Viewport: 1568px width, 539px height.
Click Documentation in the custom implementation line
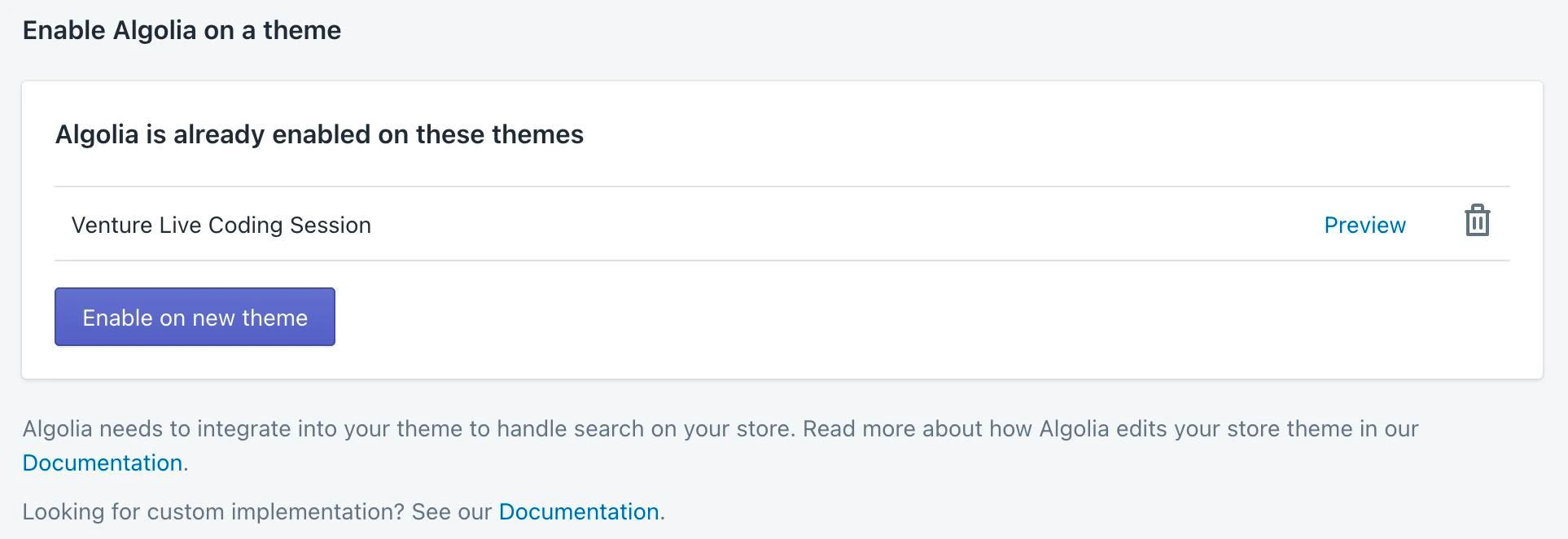(579, 511)
